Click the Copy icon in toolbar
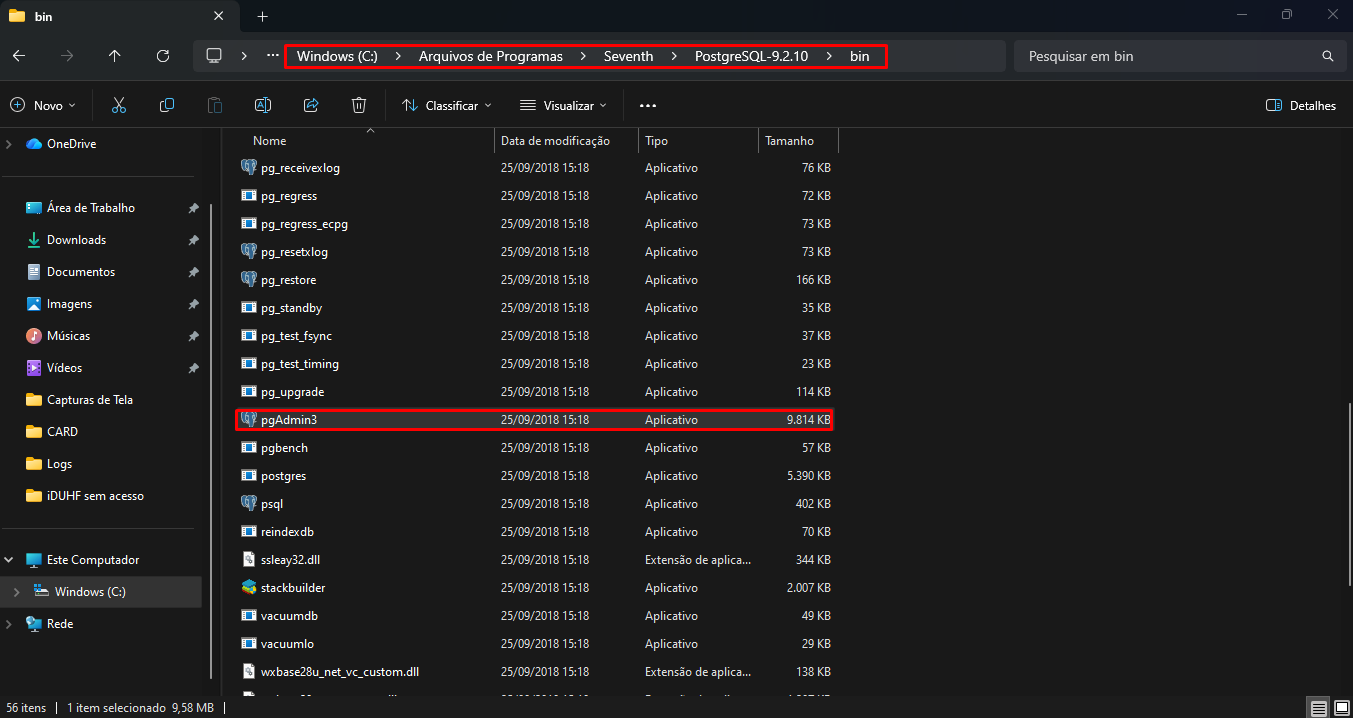 (x=167, y=105)
